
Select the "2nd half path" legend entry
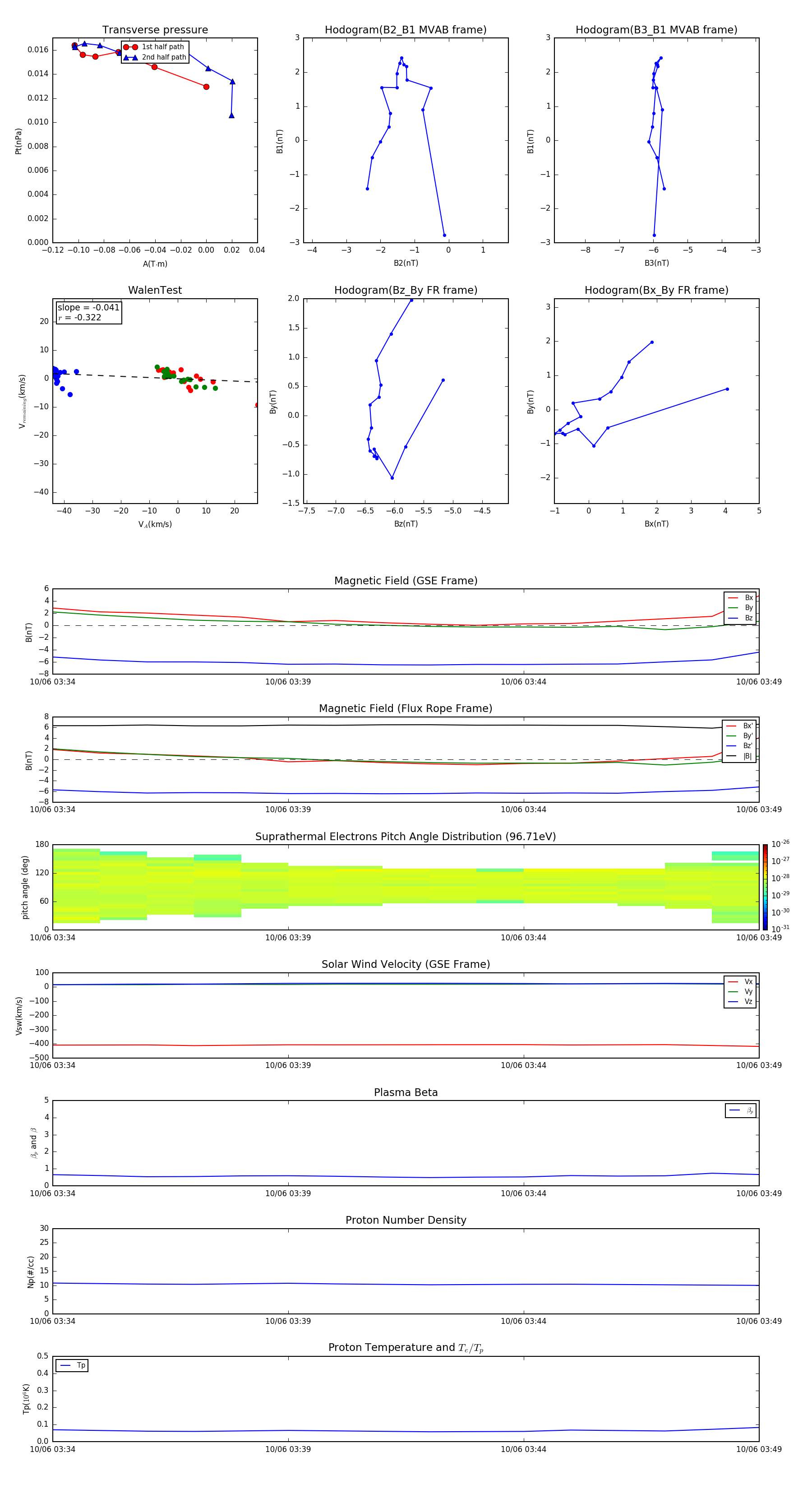pyautogui.click(x=154, y=57)
